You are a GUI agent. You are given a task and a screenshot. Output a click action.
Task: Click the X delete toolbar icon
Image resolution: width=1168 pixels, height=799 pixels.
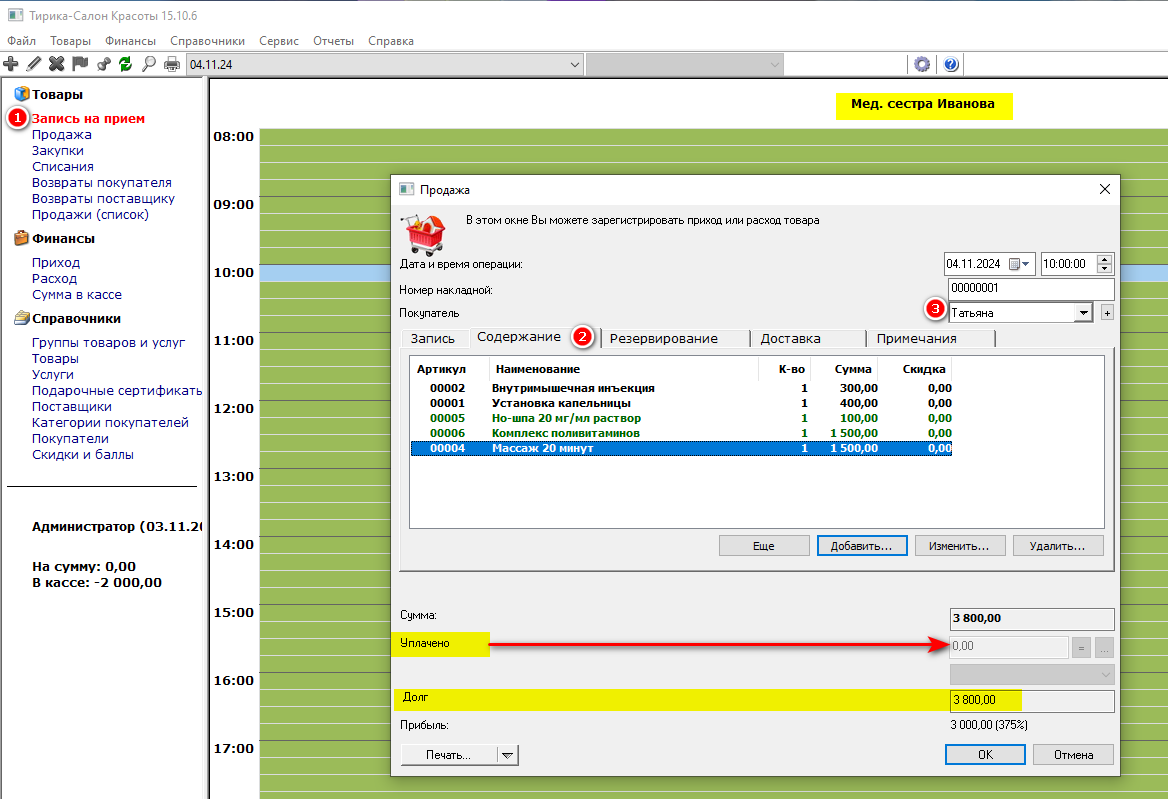[57, 64]
